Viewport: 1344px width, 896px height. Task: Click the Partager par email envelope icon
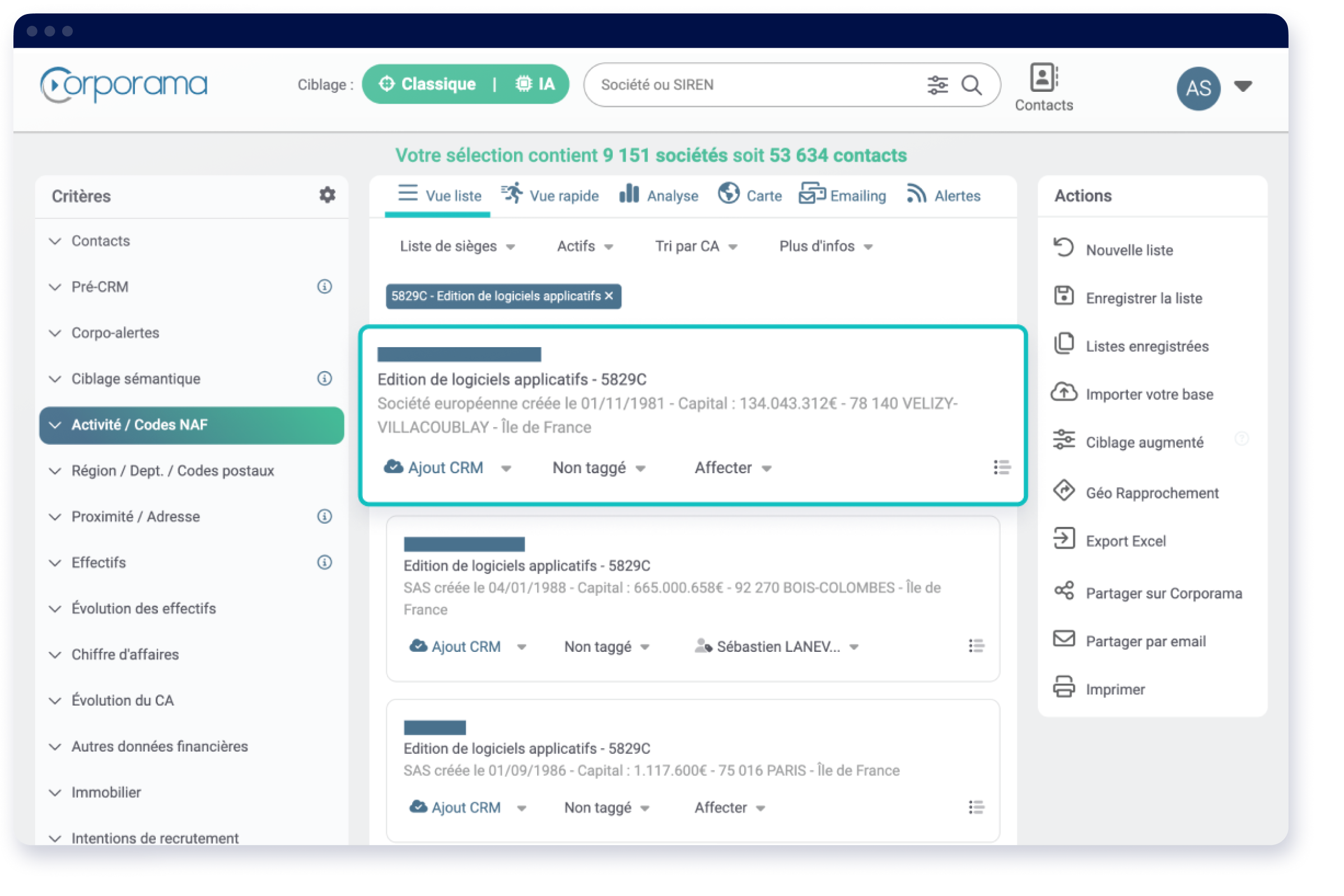(x=1063, y=639)
